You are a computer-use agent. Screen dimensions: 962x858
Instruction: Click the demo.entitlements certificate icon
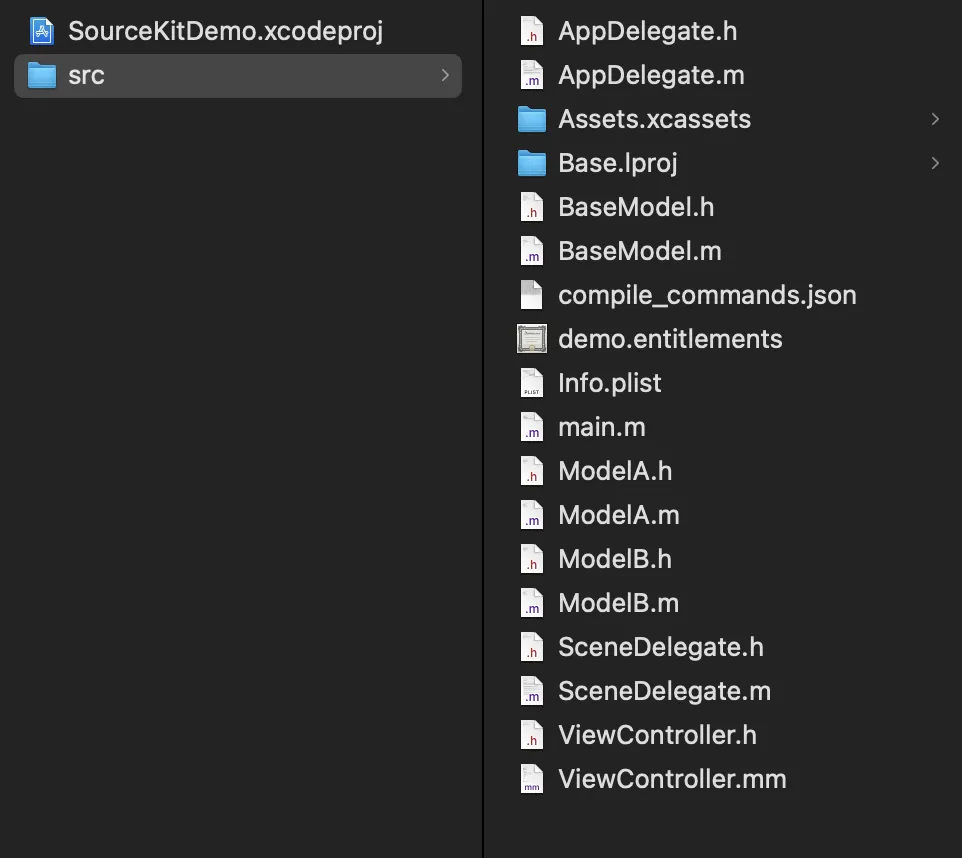[532, 339]
